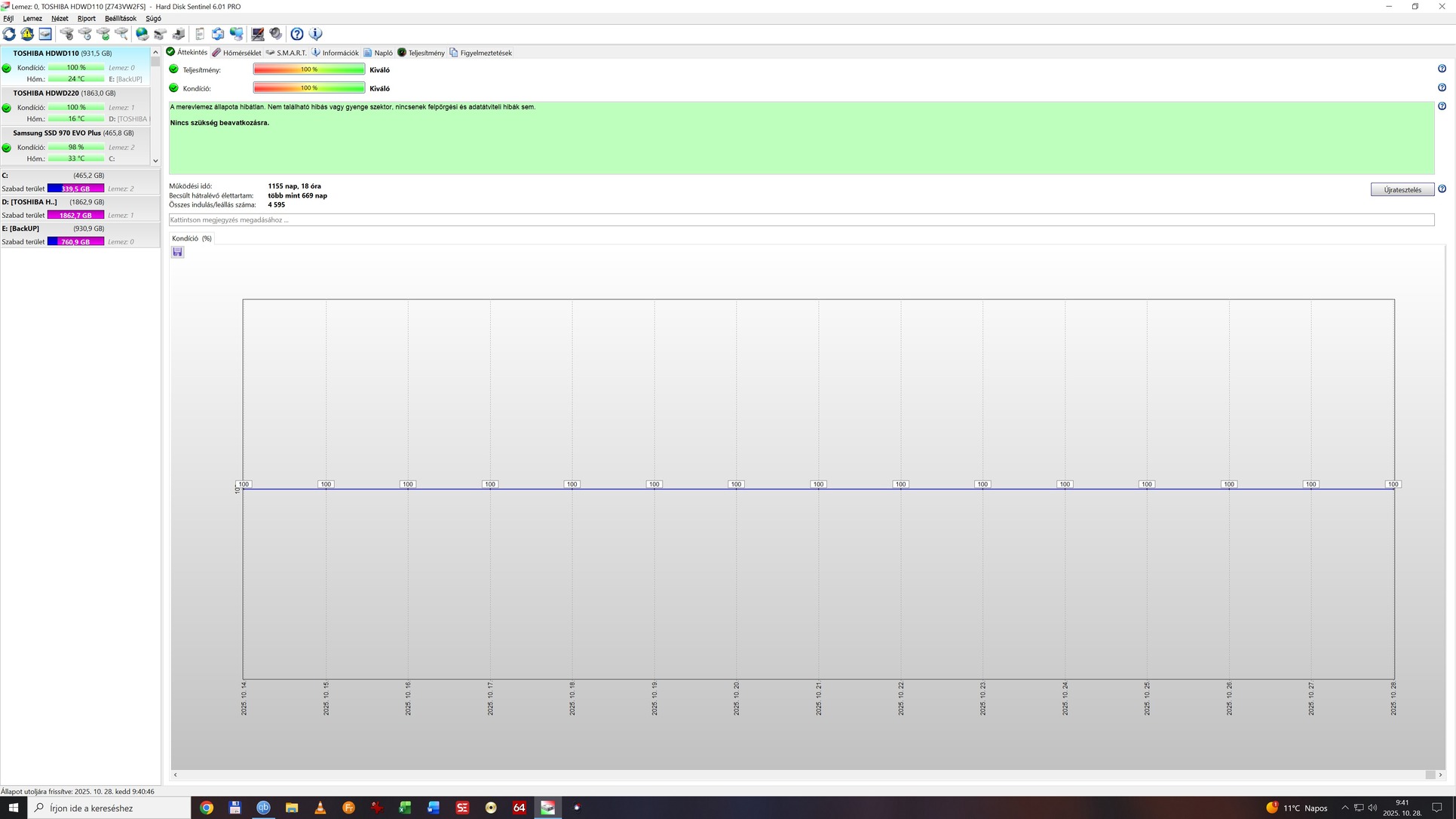Screen dimensions: 1456x819
Task: Click the comment input field
Action: click(x=801, y=220)
